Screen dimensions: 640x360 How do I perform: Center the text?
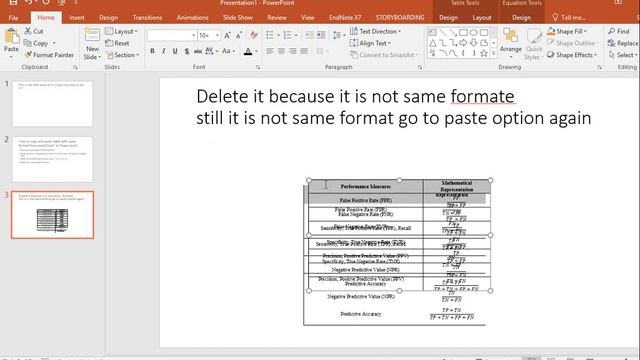tap(281, 51)
